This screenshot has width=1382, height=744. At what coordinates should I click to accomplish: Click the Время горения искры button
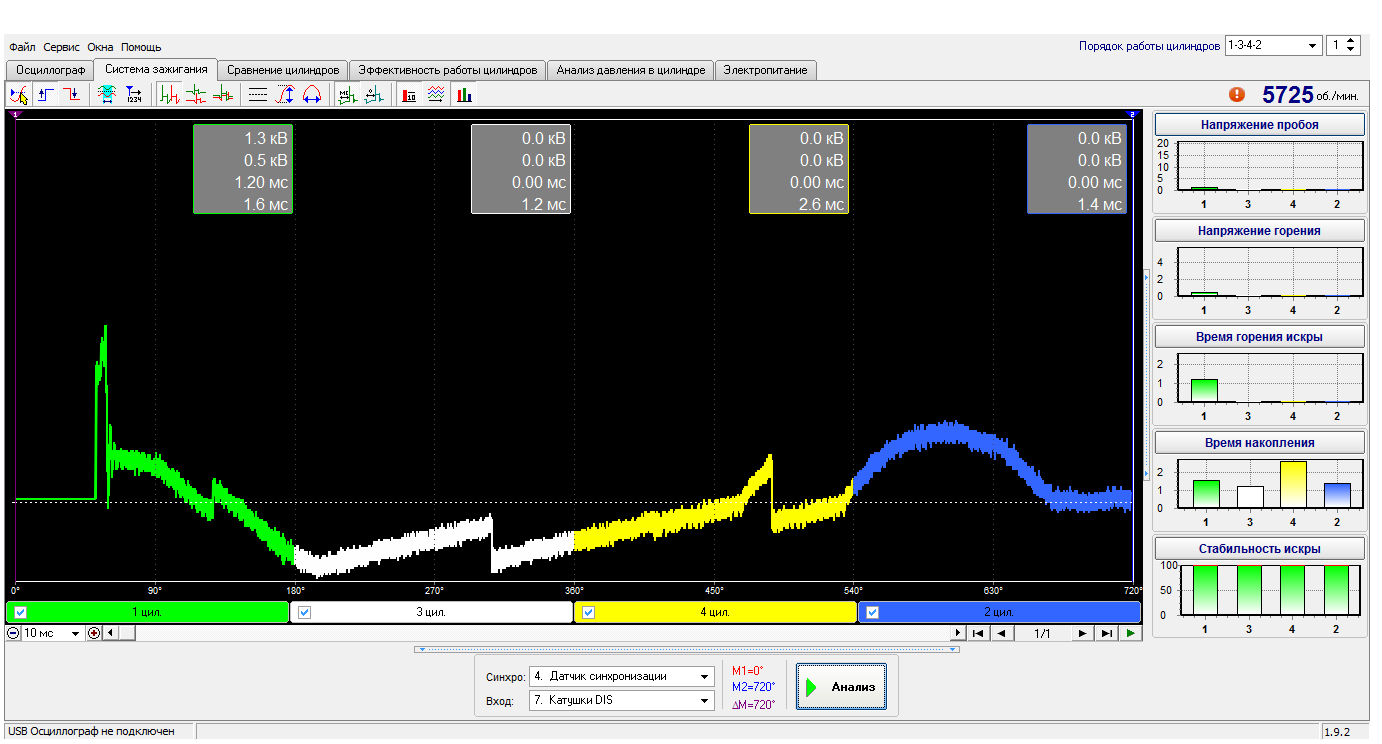1259,336
